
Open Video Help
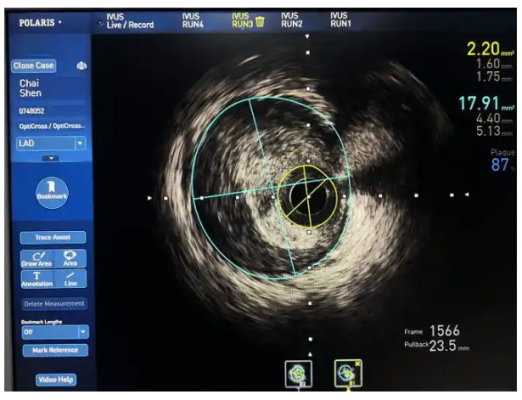point(56,380)
